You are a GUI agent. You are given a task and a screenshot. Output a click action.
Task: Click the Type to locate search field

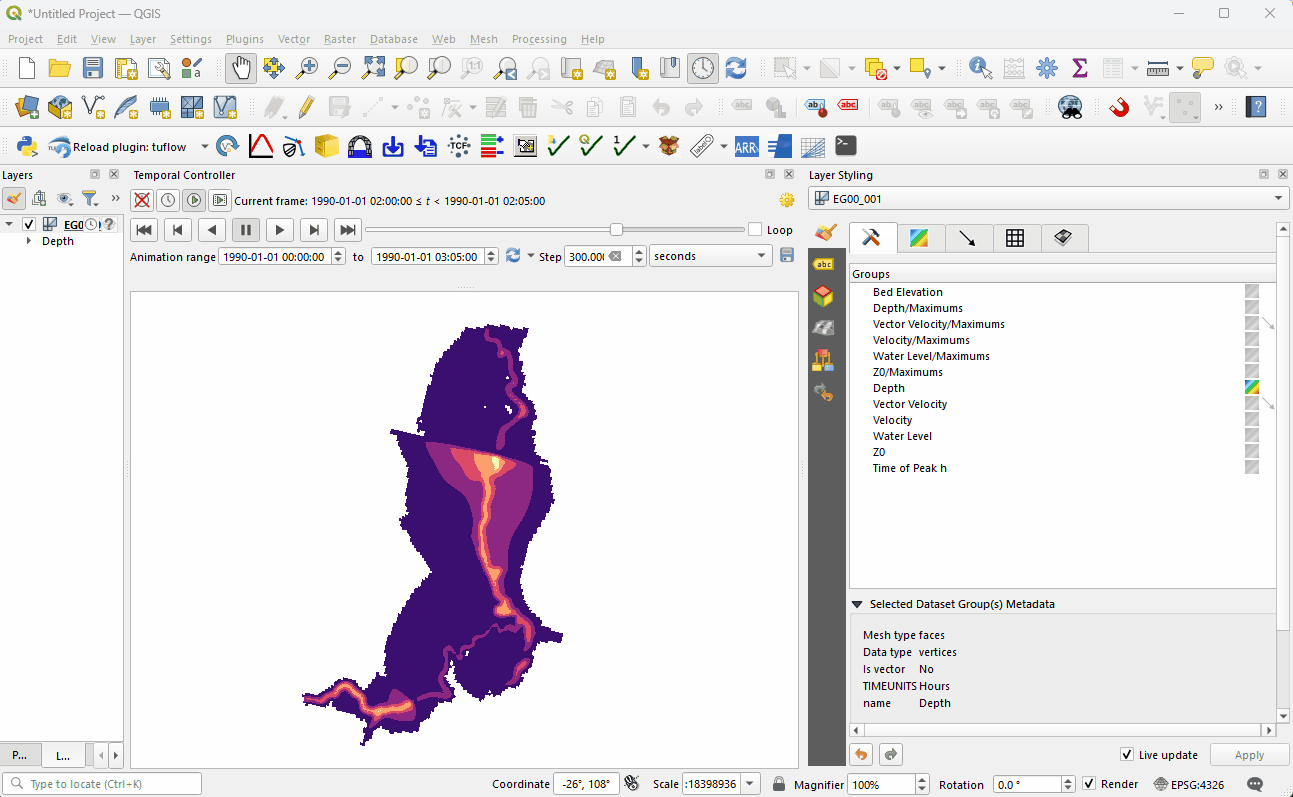[x=102, y=784]
